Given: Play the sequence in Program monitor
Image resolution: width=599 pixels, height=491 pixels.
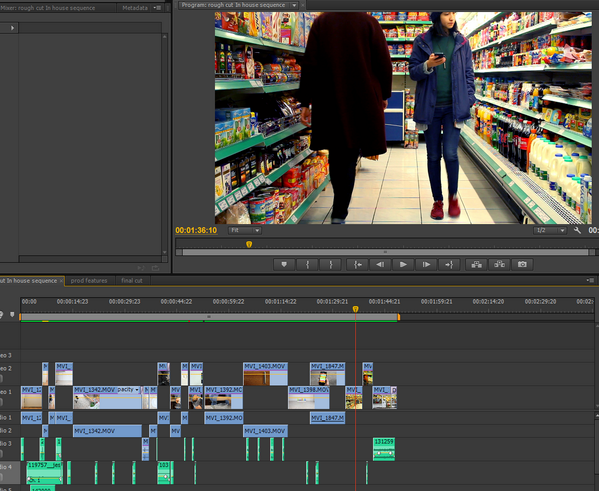Looking at the screenshot, I should 403,264.
